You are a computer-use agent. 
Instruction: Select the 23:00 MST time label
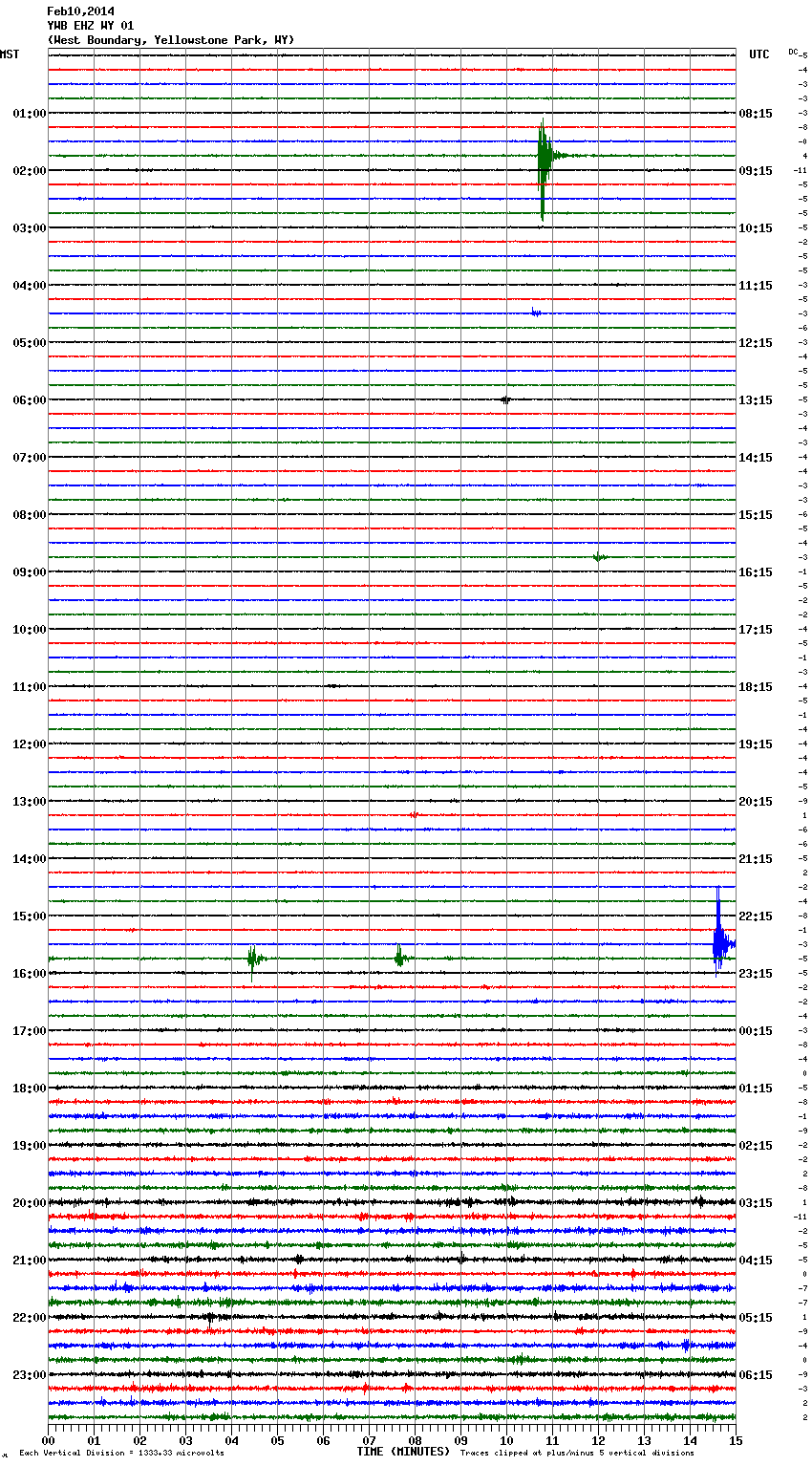[x=30, y=1375]
